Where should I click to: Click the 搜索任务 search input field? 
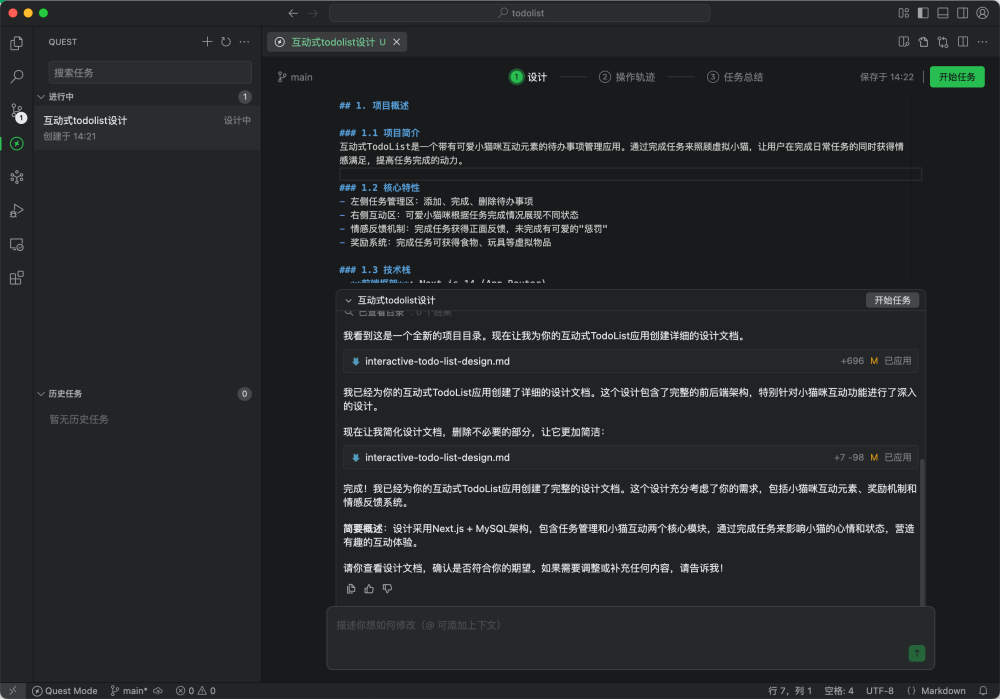tap(149, 72)
